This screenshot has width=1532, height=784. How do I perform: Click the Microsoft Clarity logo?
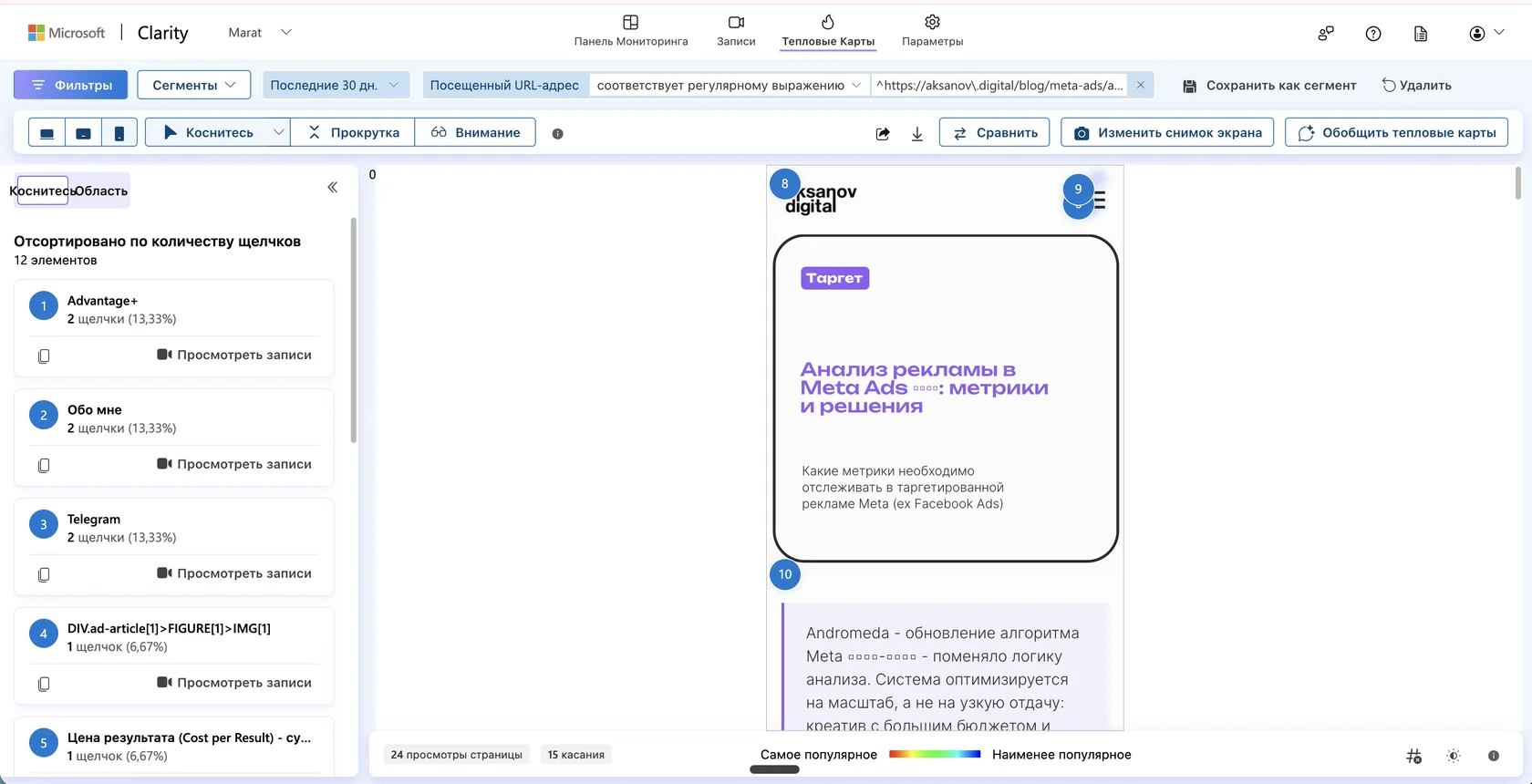tap(108, 33)
